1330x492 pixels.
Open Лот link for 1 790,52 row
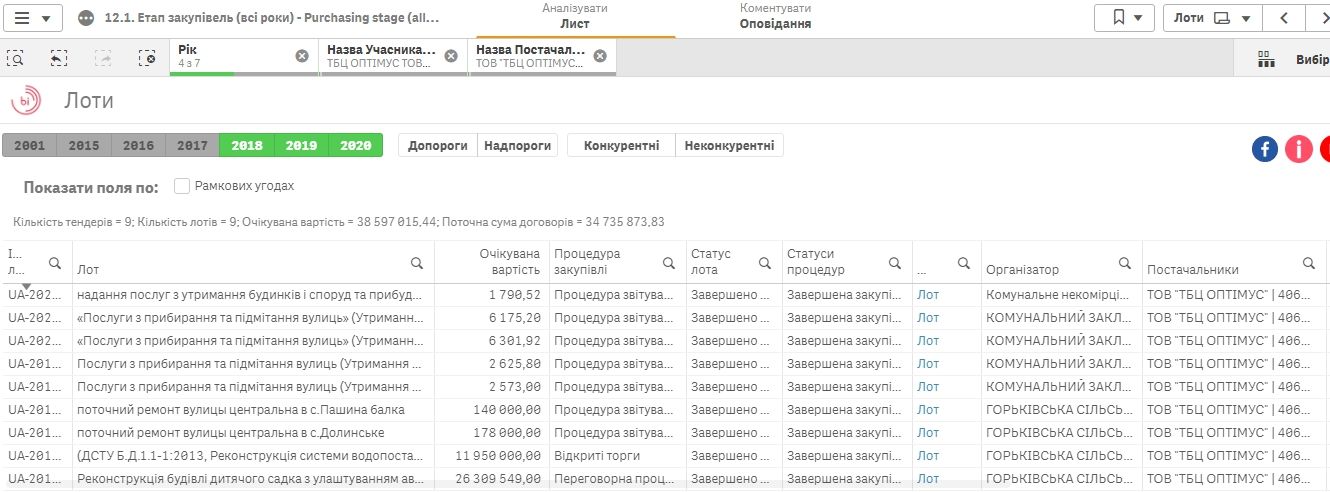point(928,295)
